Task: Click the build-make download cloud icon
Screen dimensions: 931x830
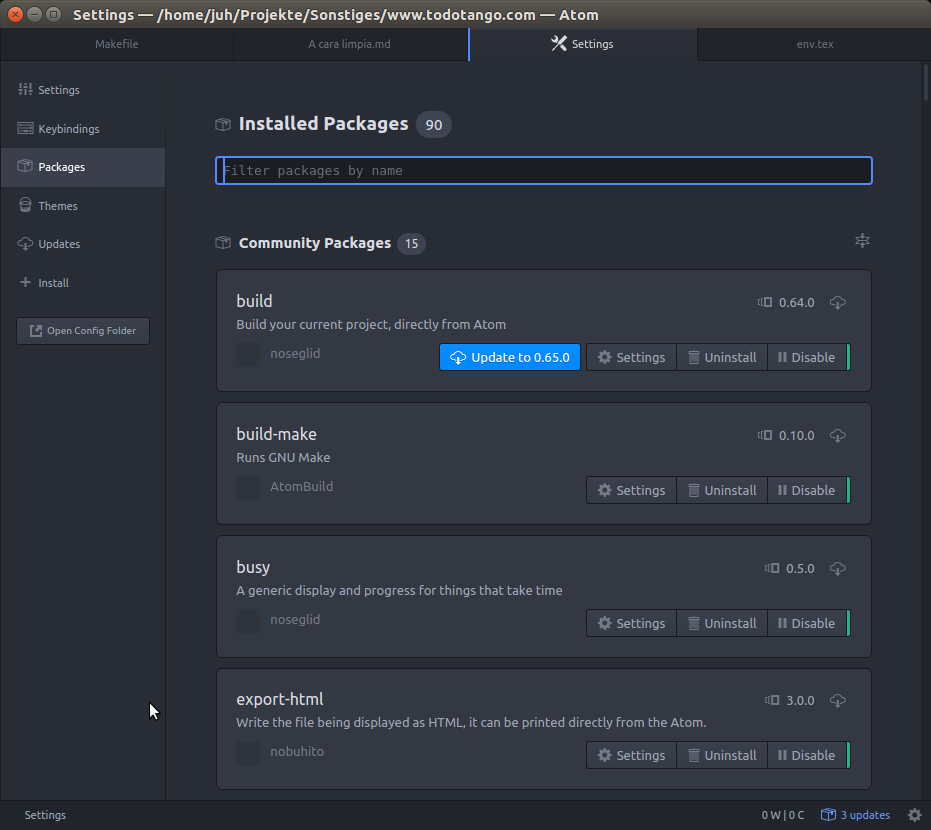Action: pos(838,436)
